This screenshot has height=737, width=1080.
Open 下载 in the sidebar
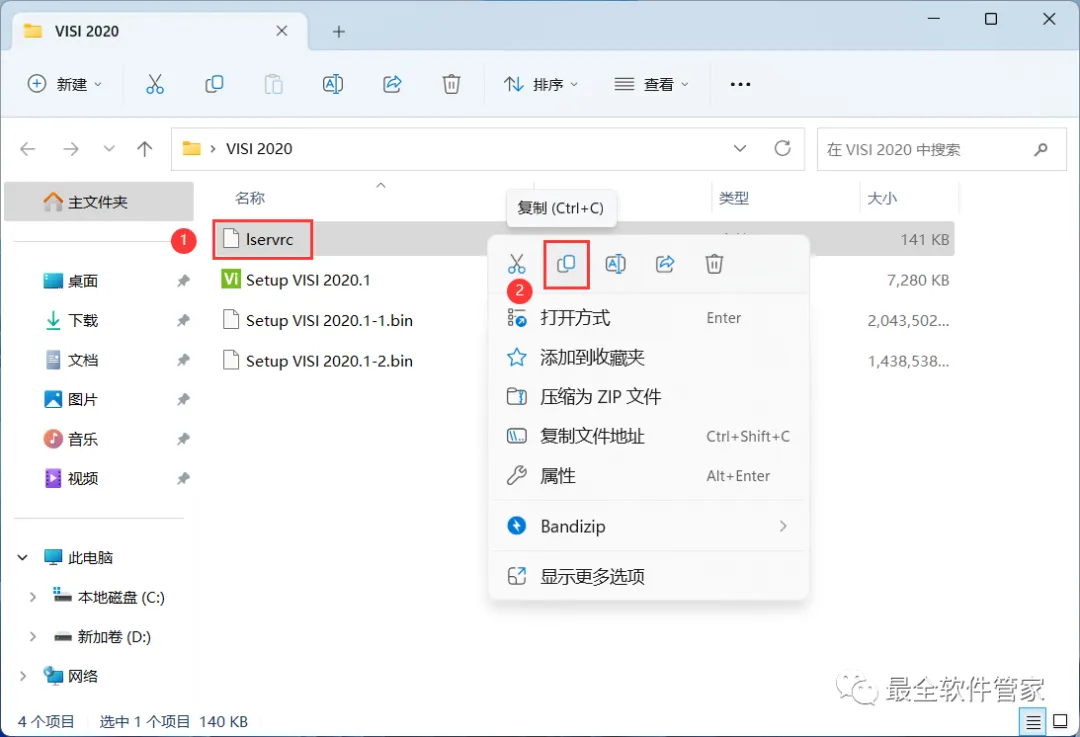tap(83, 320)
